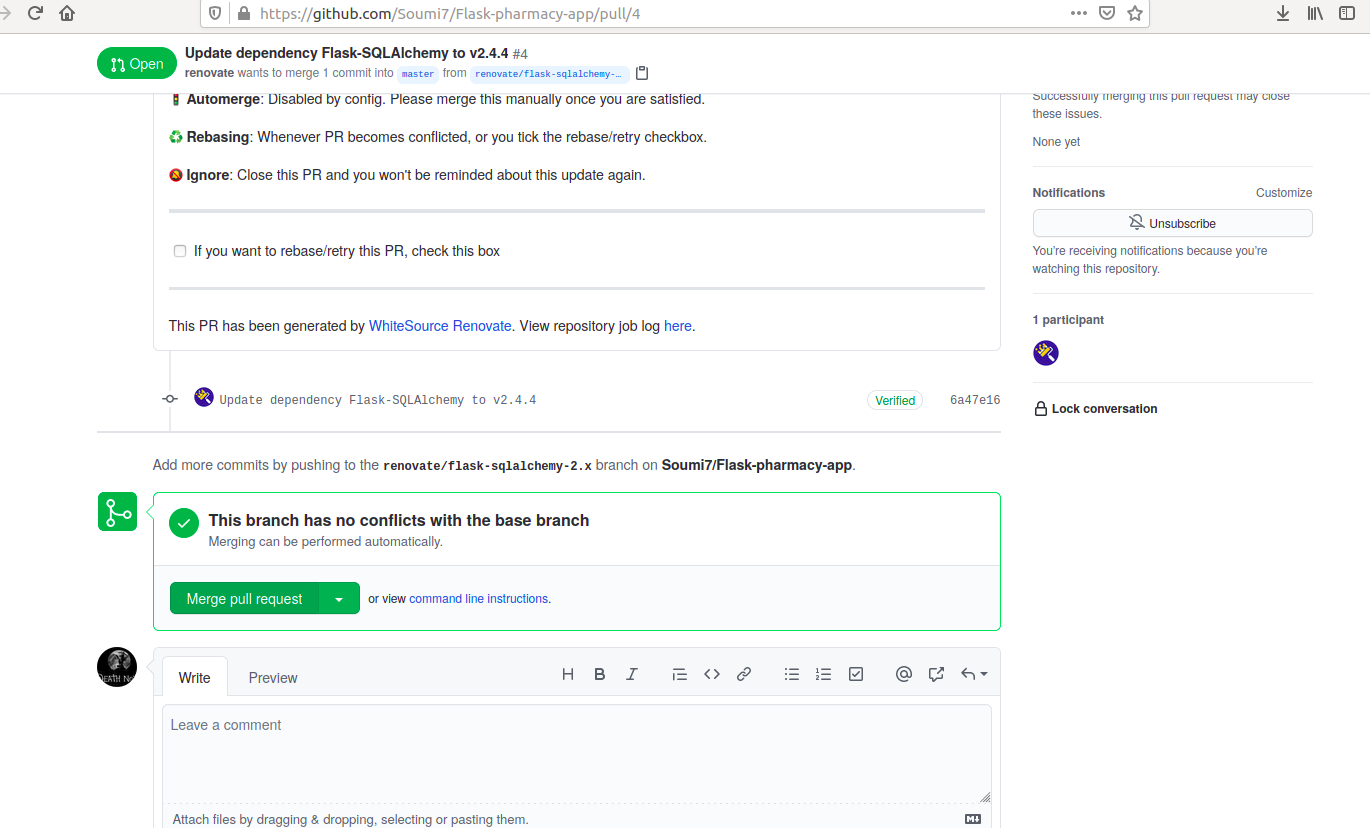Click the renovate author name in header
The width and height of the screenshot is (1370, 828).
pyautogui.click(x=209, y=73)
